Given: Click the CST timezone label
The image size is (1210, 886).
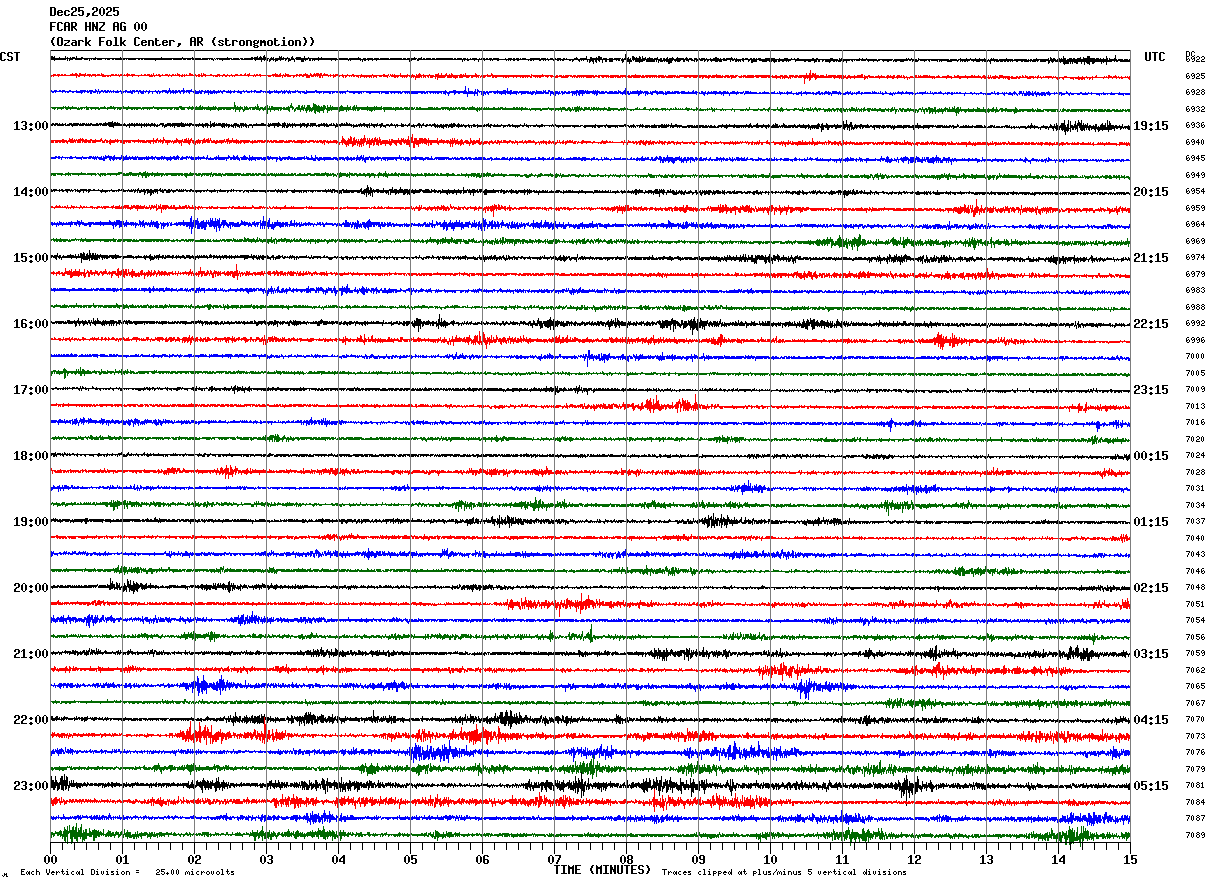Looking at the screenshot, I should (x=10, y=57).
